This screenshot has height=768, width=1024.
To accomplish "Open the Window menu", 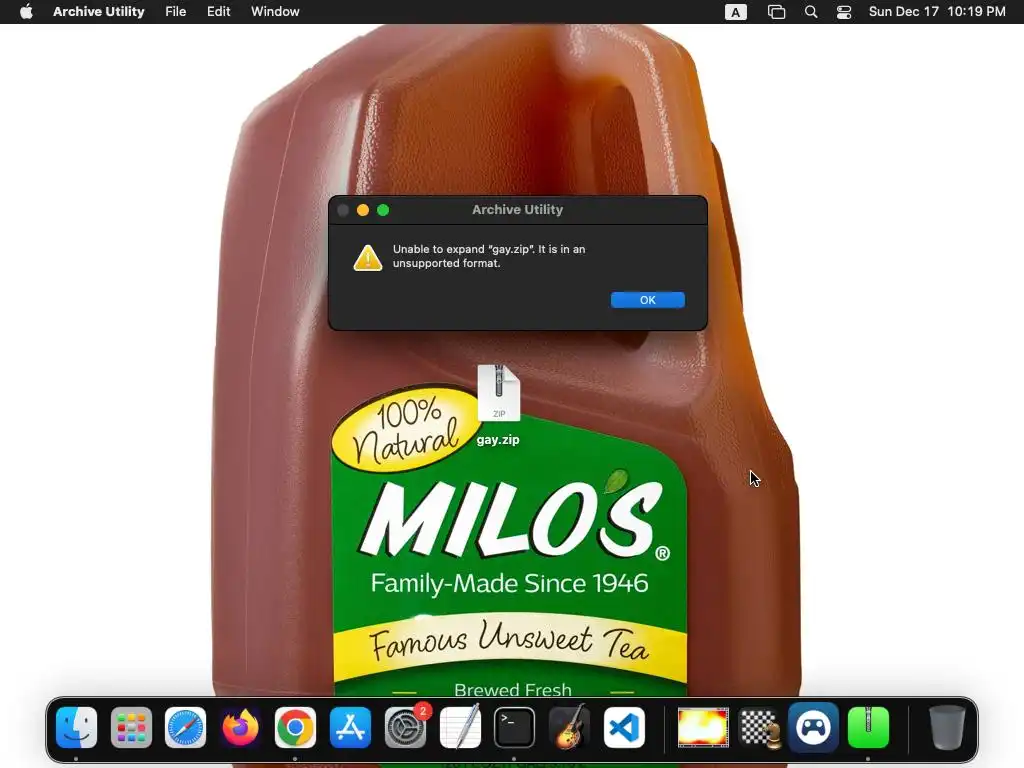I will (x=275, y=11).
